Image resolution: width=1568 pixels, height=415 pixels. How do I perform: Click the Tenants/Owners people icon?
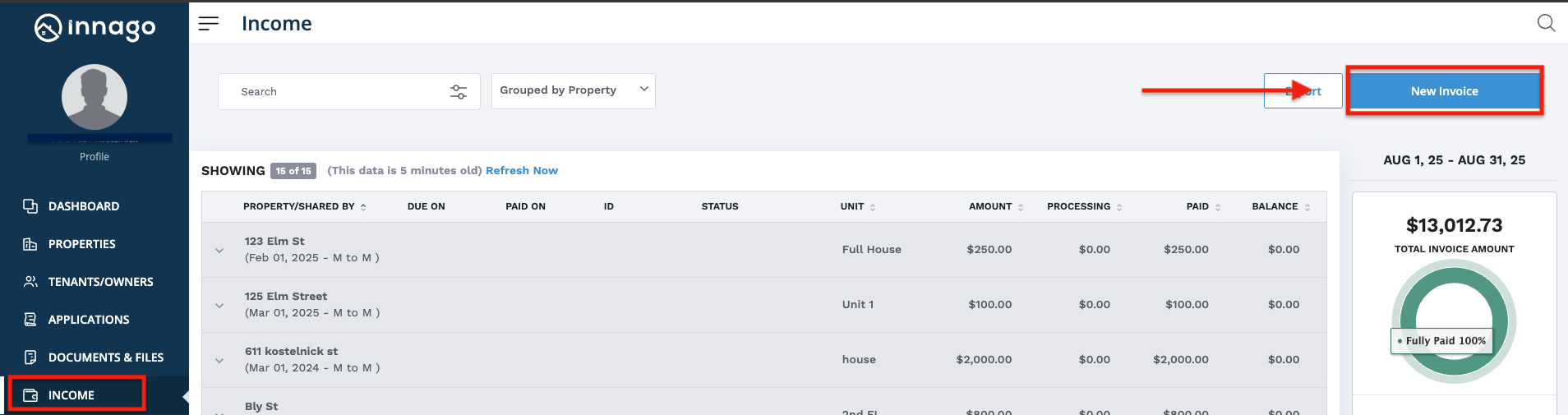pos(30,282)
